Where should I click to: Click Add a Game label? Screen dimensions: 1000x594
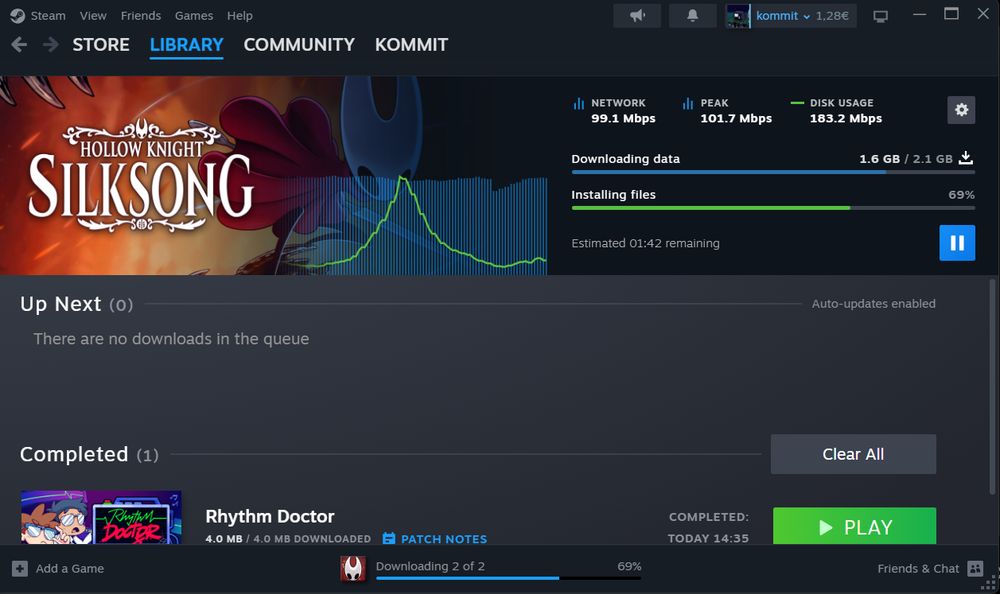click(70, 568)
